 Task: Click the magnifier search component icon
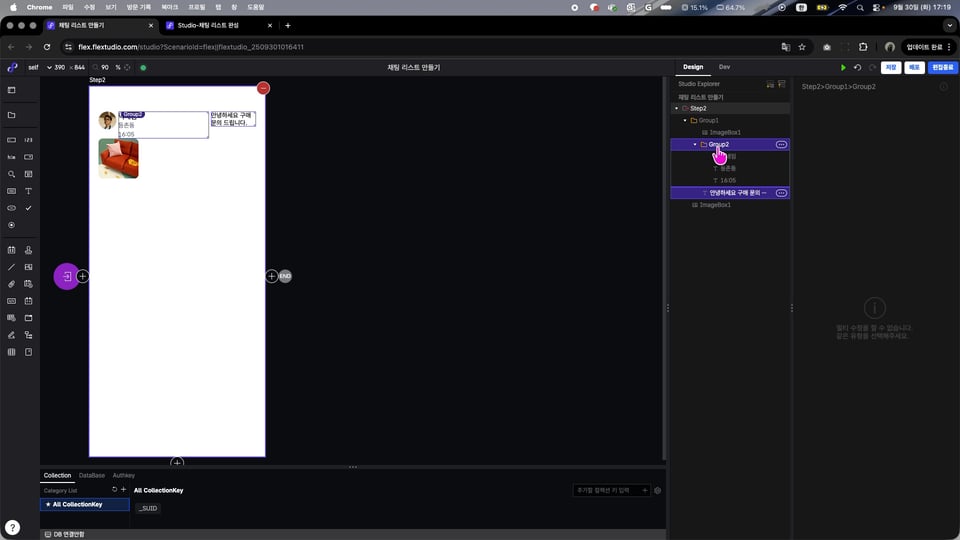tap(12, 173)
